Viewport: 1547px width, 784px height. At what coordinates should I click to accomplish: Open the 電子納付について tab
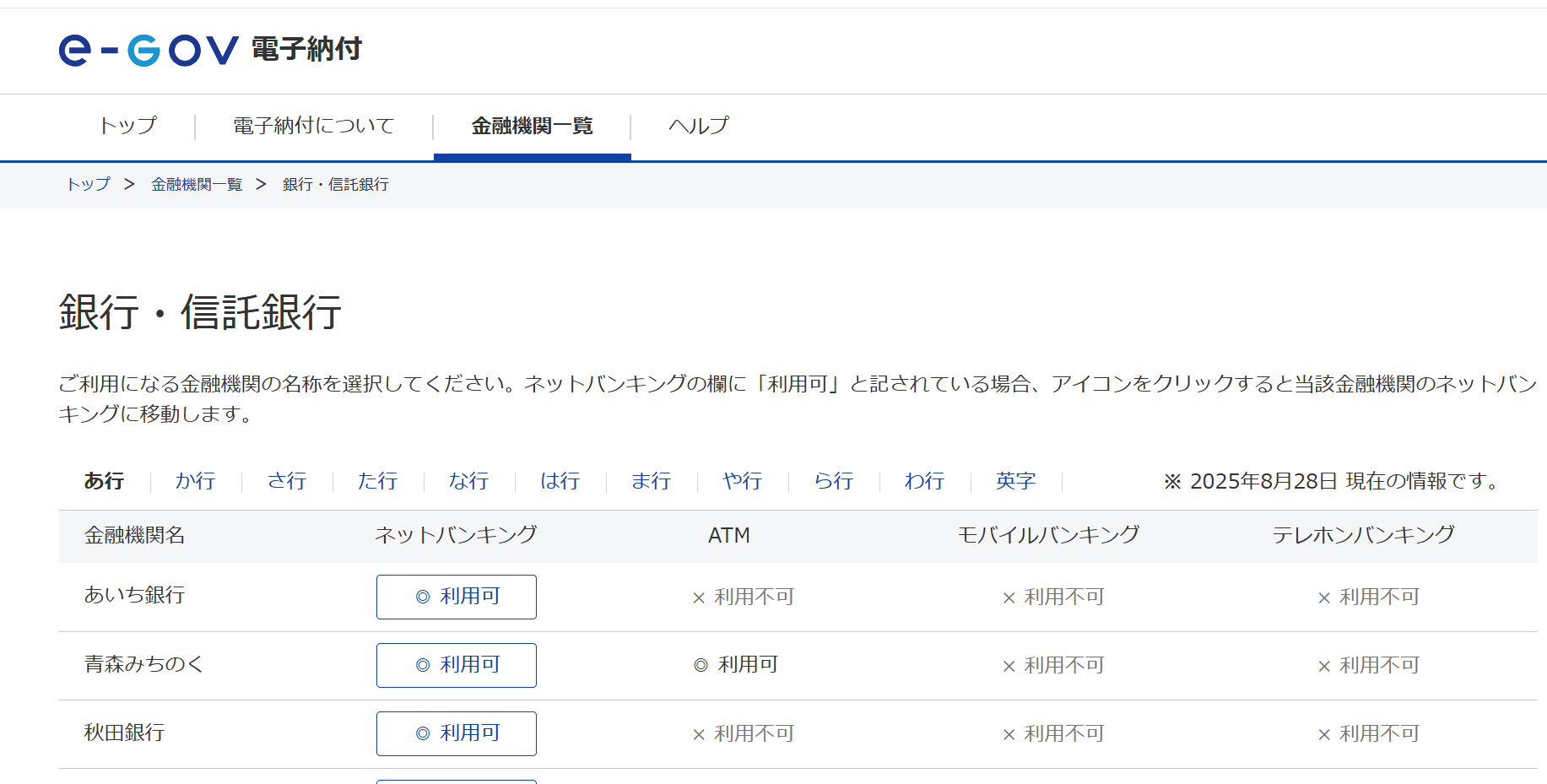click(x=314, y=126)
